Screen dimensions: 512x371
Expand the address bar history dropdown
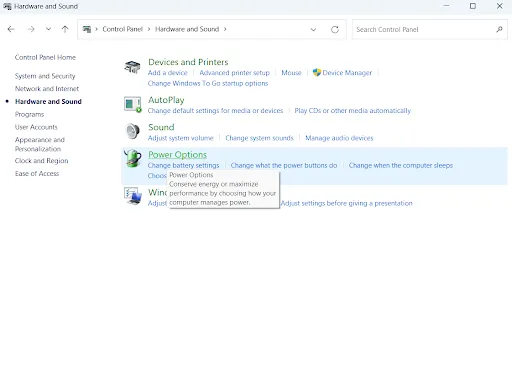click(x=313, y=30)
